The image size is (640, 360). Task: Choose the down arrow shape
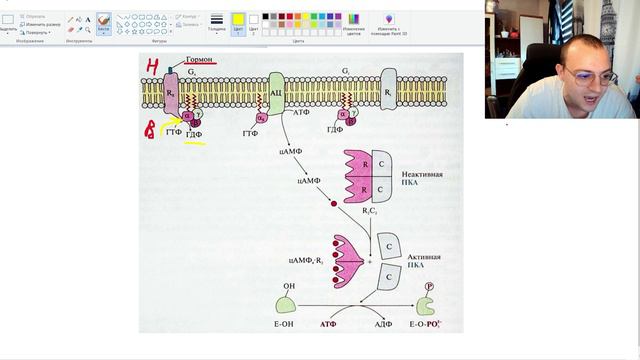[x=120, y=31]
